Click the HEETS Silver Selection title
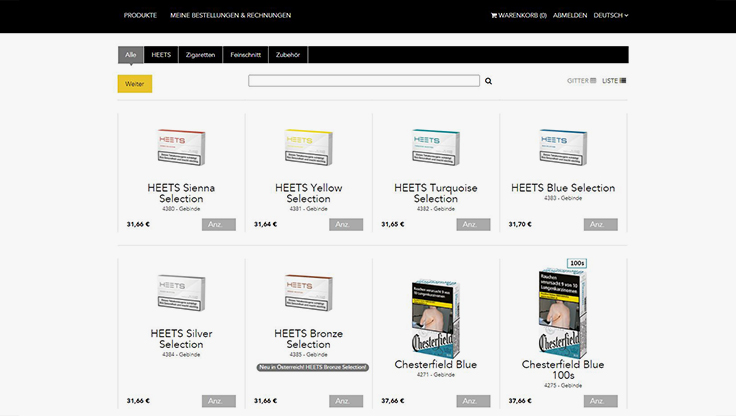Viewport: 736px width, 416px height. coord(181,339)
